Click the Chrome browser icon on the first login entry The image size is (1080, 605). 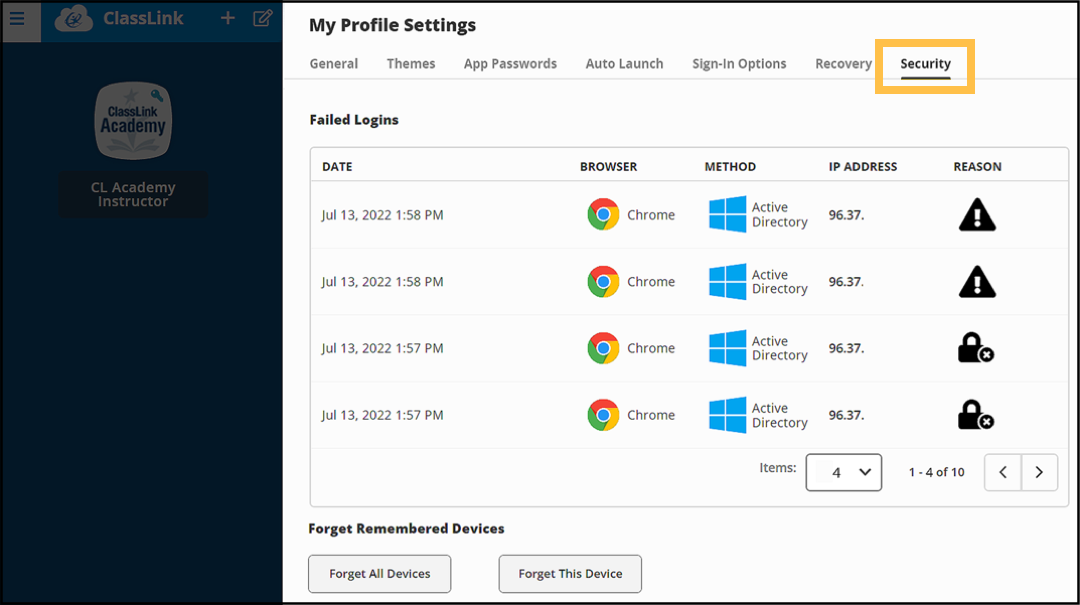click(x=603, y=214)
